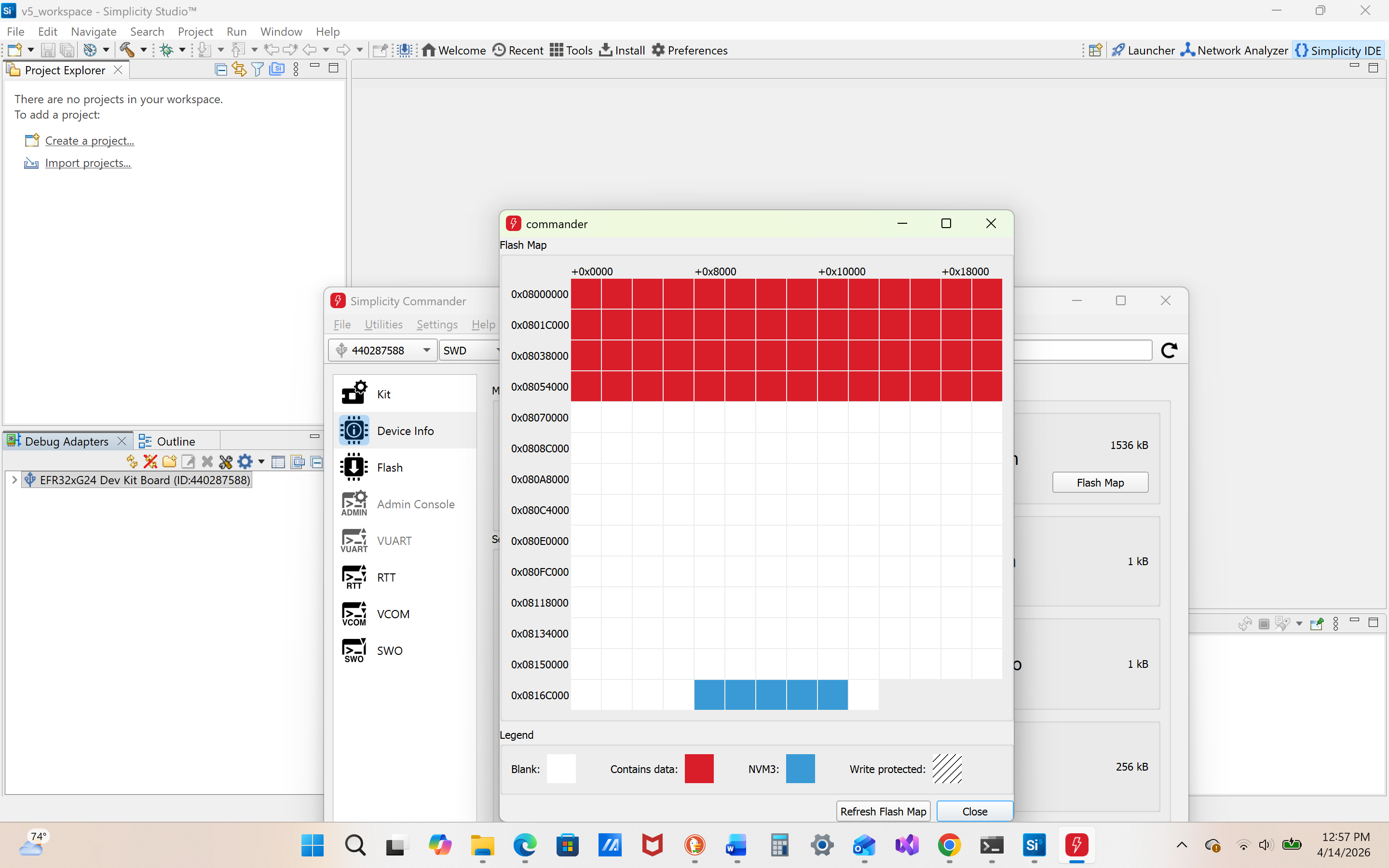Screen dimensions: 1389x868
Task: Start a debug session from the toolbar
Action: [x=167, y=50]
